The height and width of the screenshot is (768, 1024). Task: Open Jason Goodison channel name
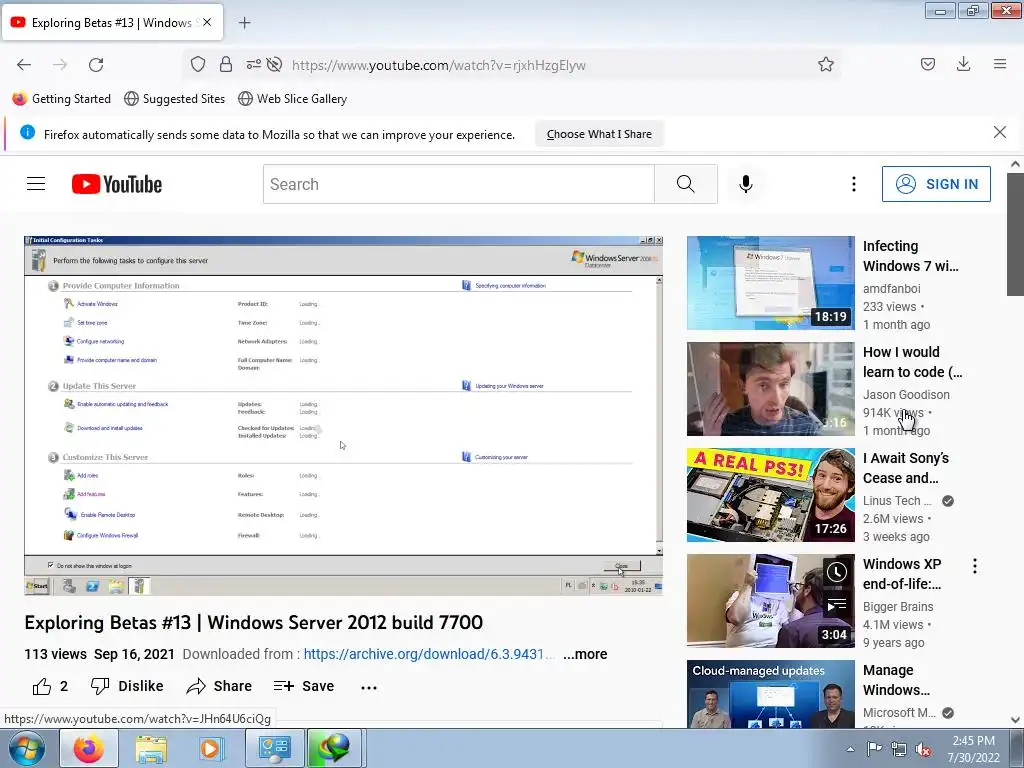(x=906, y=394)
